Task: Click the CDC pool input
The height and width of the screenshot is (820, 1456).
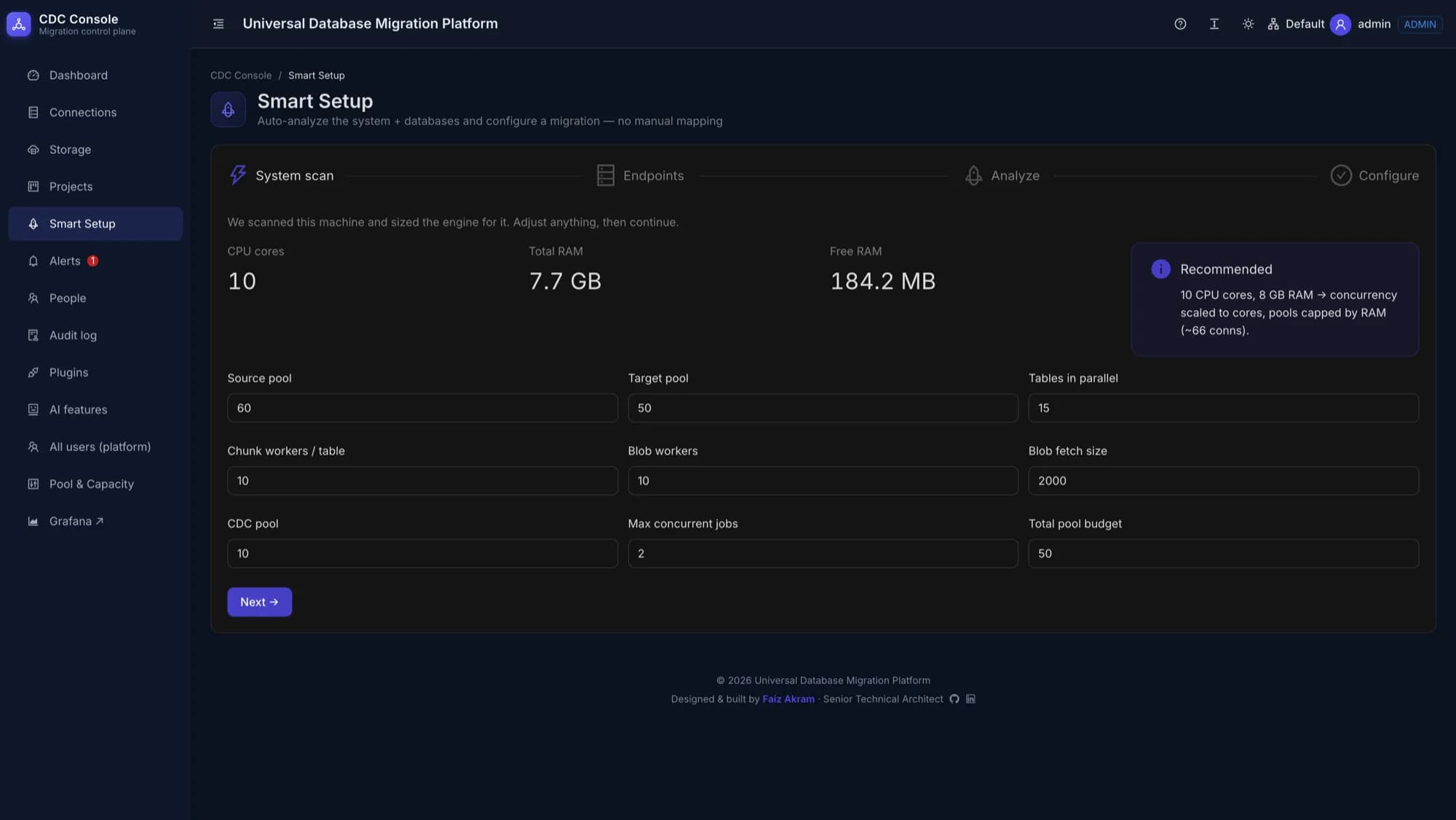Action: tap(422, 554)
